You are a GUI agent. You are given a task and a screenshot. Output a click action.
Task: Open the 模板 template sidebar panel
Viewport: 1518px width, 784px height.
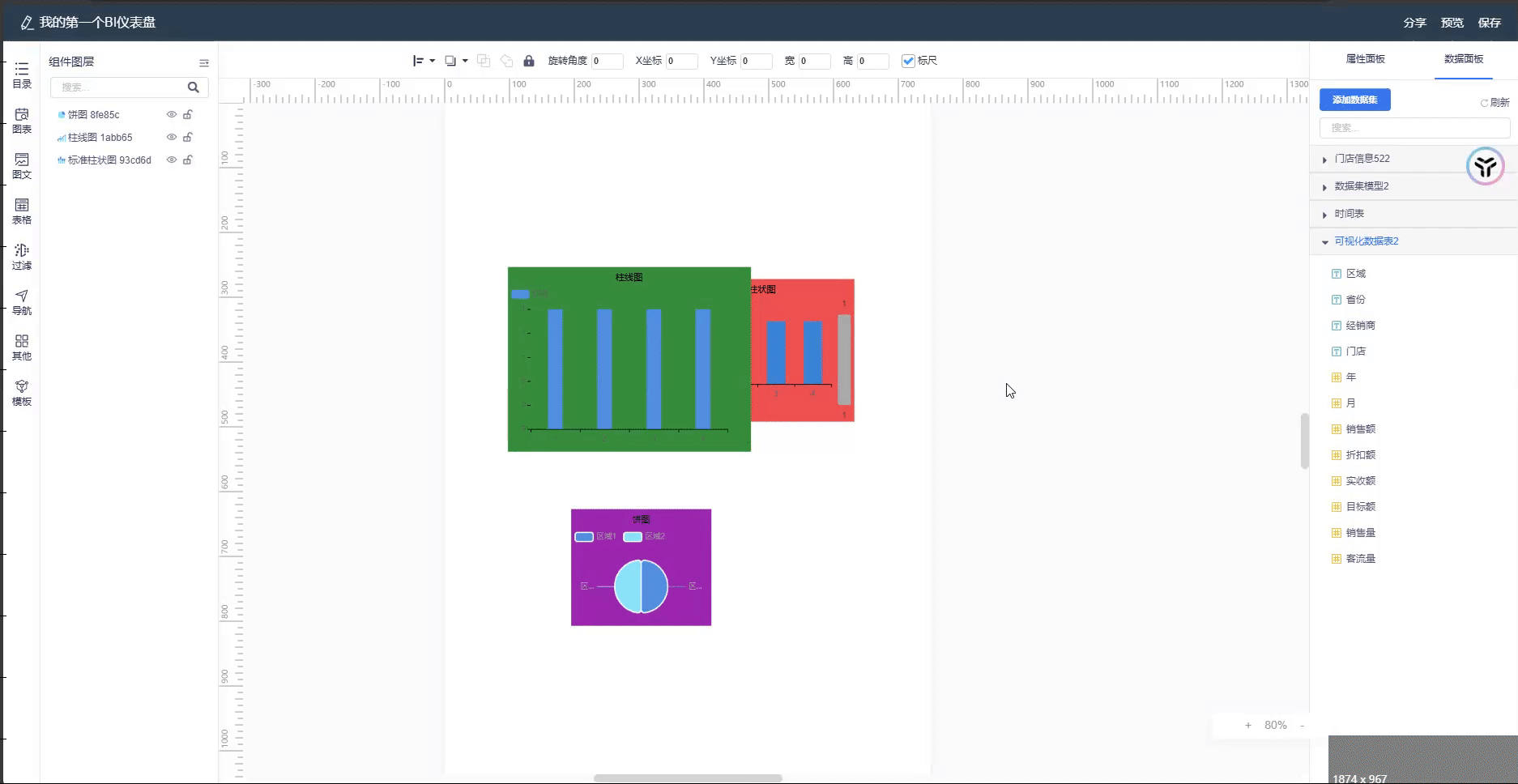22,393
